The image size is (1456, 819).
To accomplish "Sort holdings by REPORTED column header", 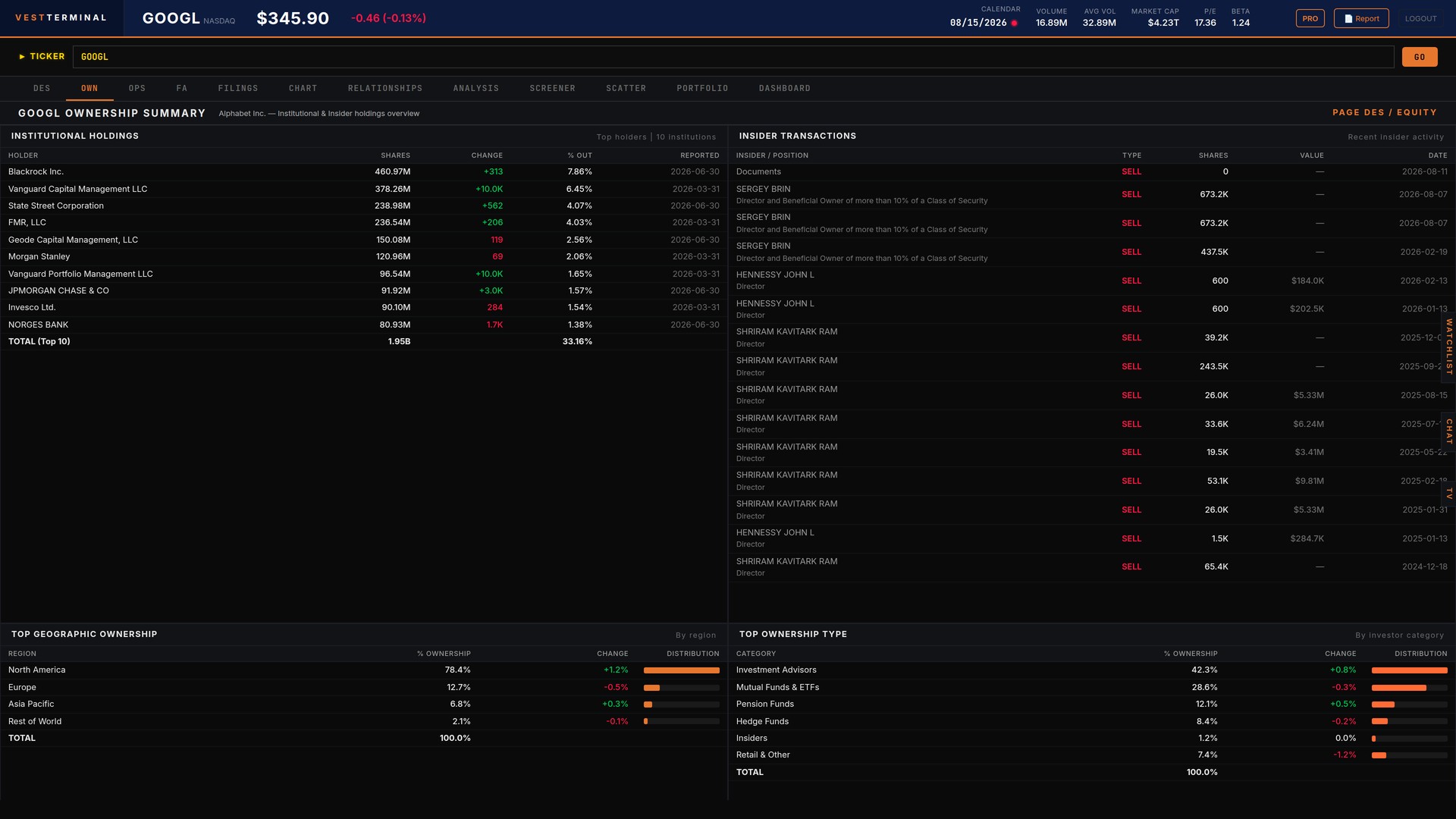I will [699, 155].
